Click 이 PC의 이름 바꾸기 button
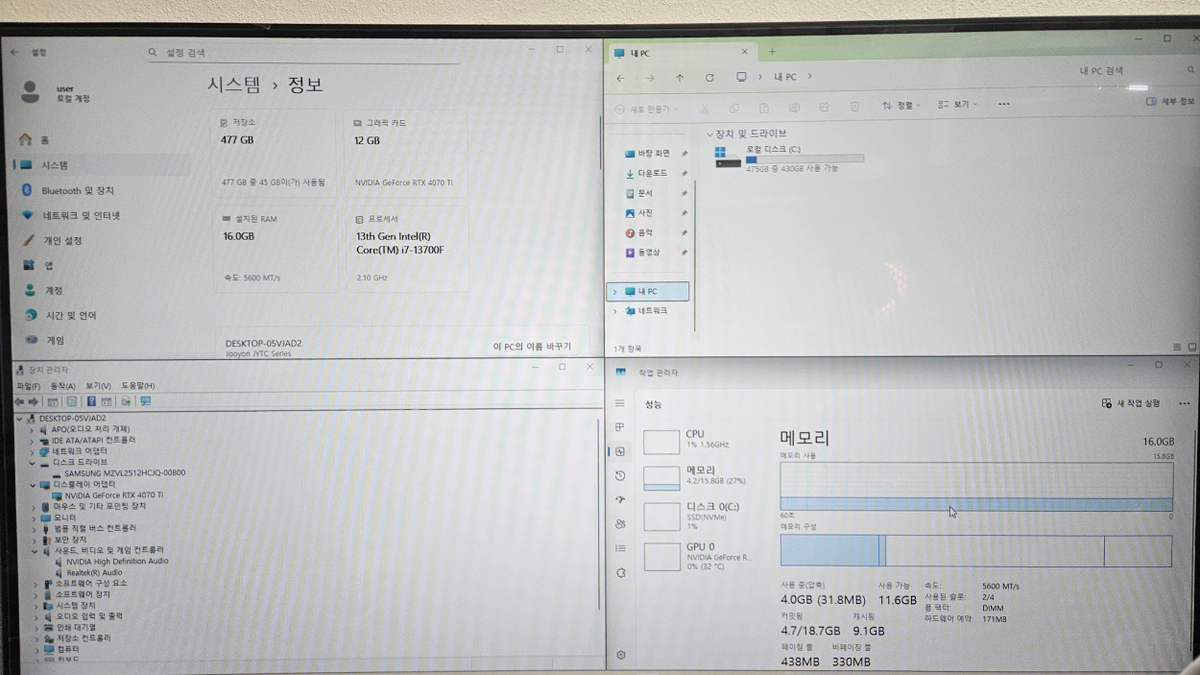This screenshot has height=675, width=1200. [532, 346]
